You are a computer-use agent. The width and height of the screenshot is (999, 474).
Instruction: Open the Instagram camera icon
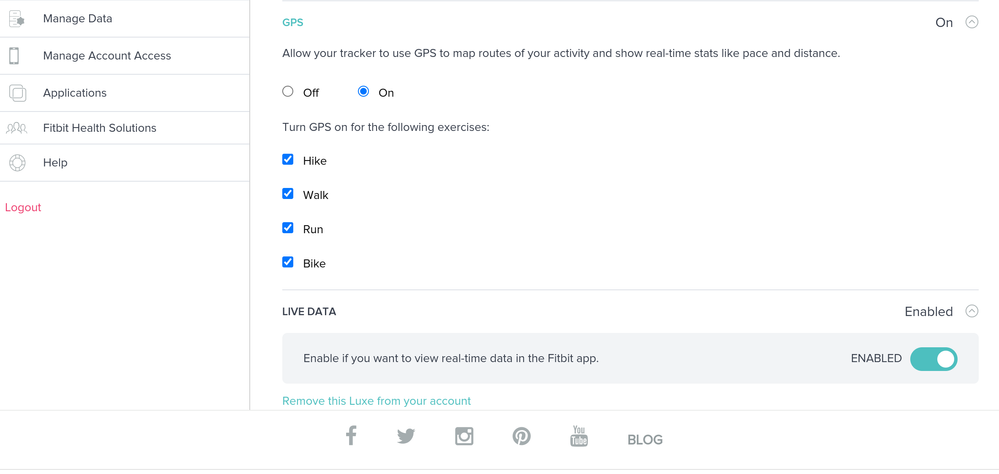464,436
